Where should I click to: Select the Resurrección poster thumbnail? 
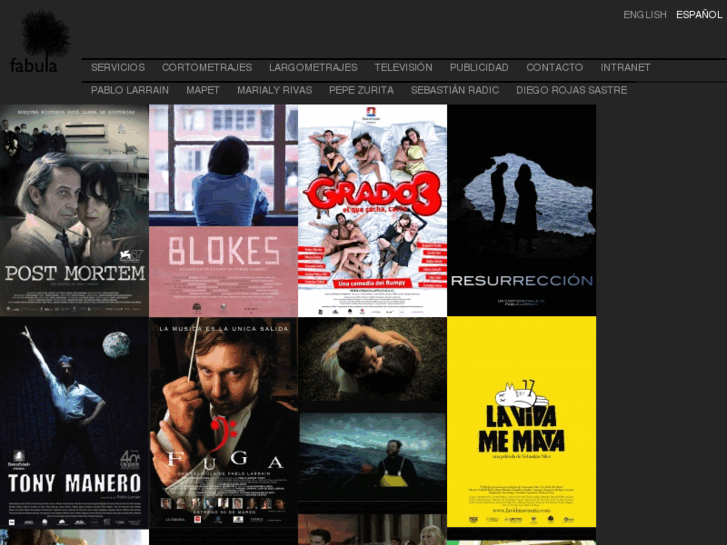(521, 210)
